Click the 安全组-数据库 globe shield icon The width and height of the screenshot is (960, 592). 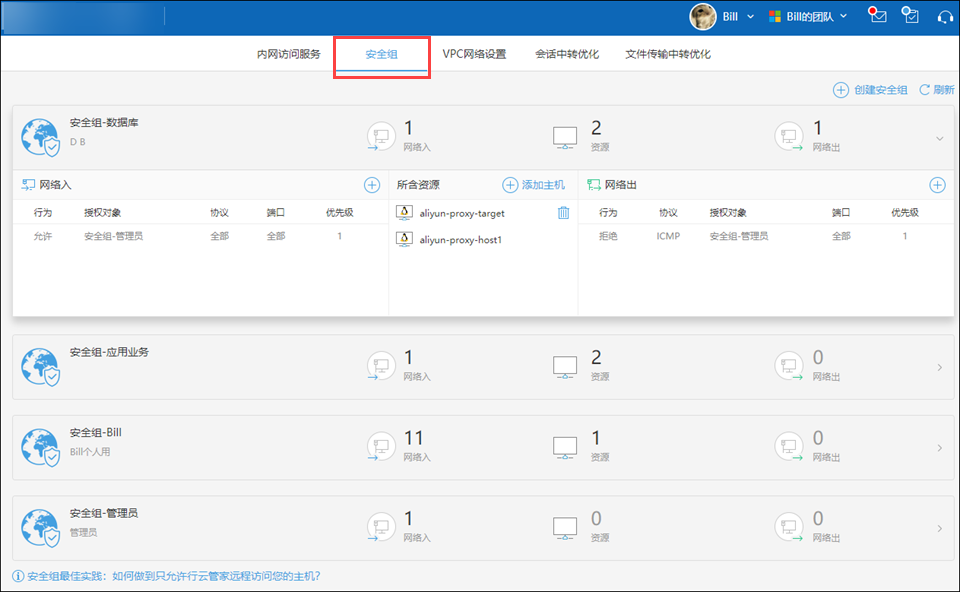click(41, 139)
